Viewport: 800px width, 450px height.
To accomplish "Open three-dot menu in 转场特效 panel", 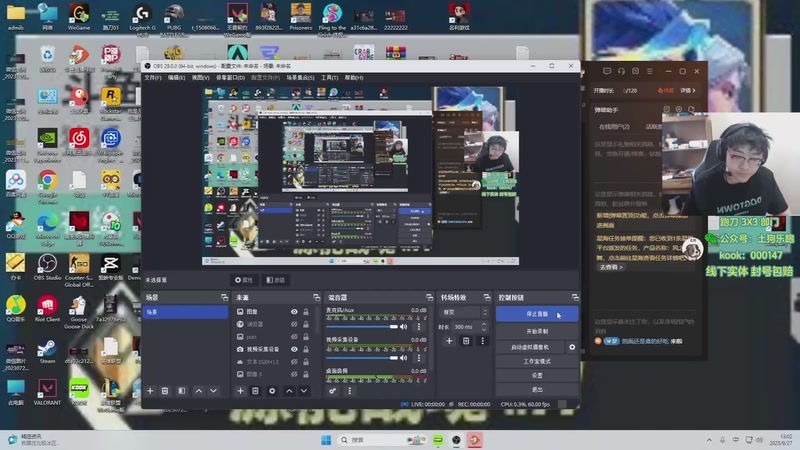I will [482, 341].
